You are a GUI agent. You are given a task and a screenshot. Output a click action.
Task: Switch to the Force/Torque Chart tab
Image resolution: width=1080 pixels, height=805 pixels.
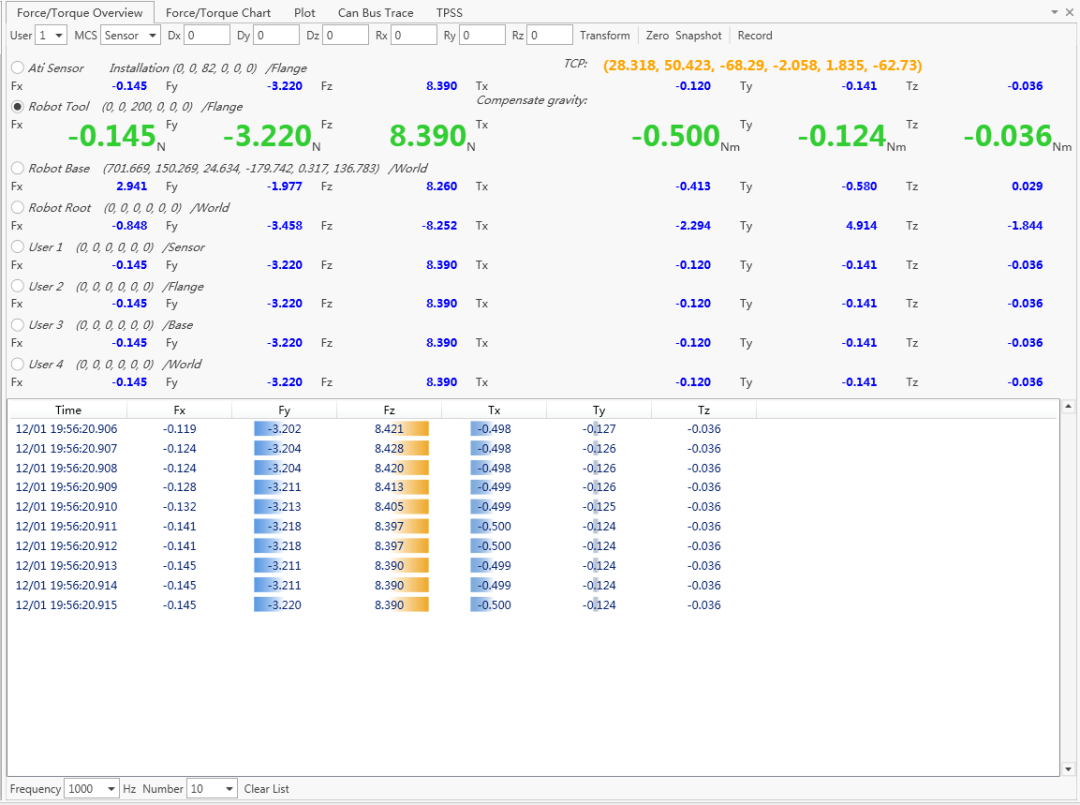pos(218,13)
